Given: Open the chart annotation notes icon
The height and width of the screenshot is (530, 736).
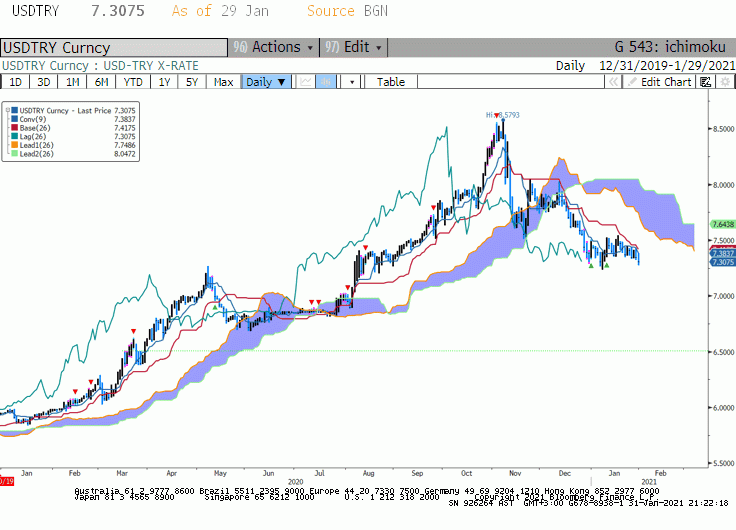Looking at the screenshot, I should (x=705, y=82).
